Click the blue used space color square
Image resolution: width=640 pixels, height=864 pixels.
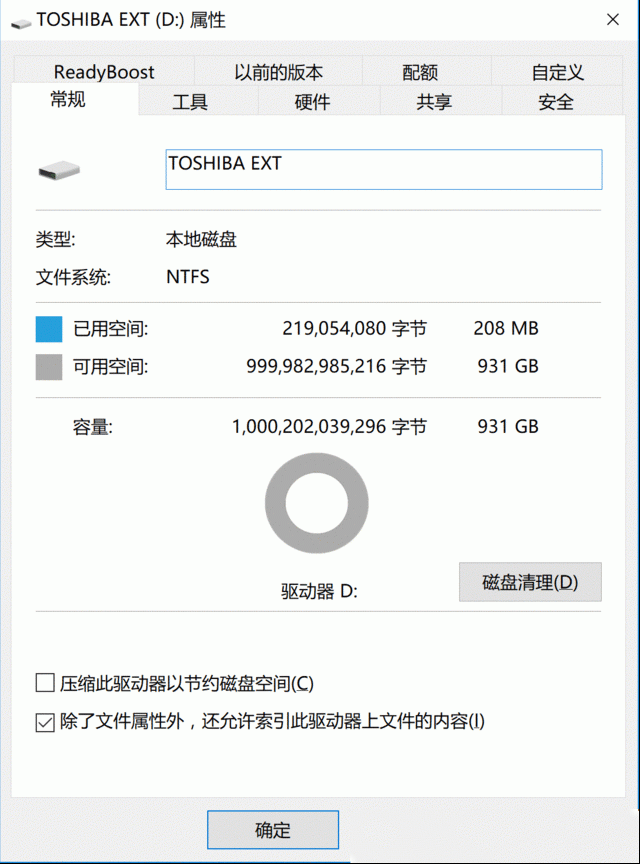point(49,329)
